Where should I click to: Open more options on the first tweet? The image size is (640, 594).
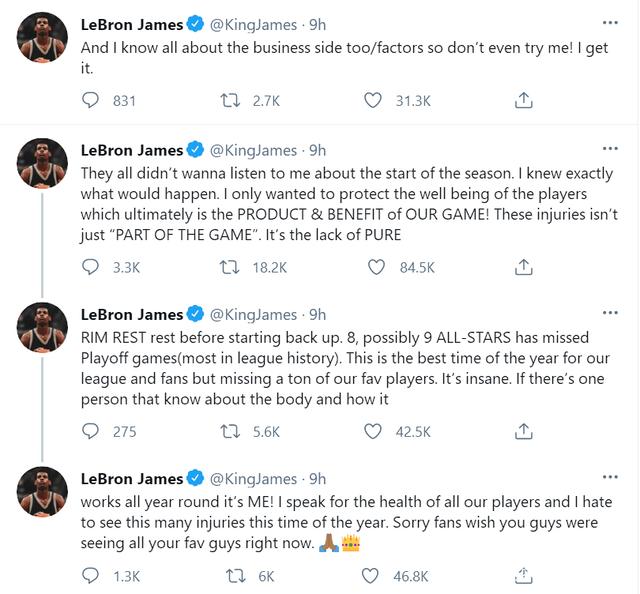click(x=609, y=22)
